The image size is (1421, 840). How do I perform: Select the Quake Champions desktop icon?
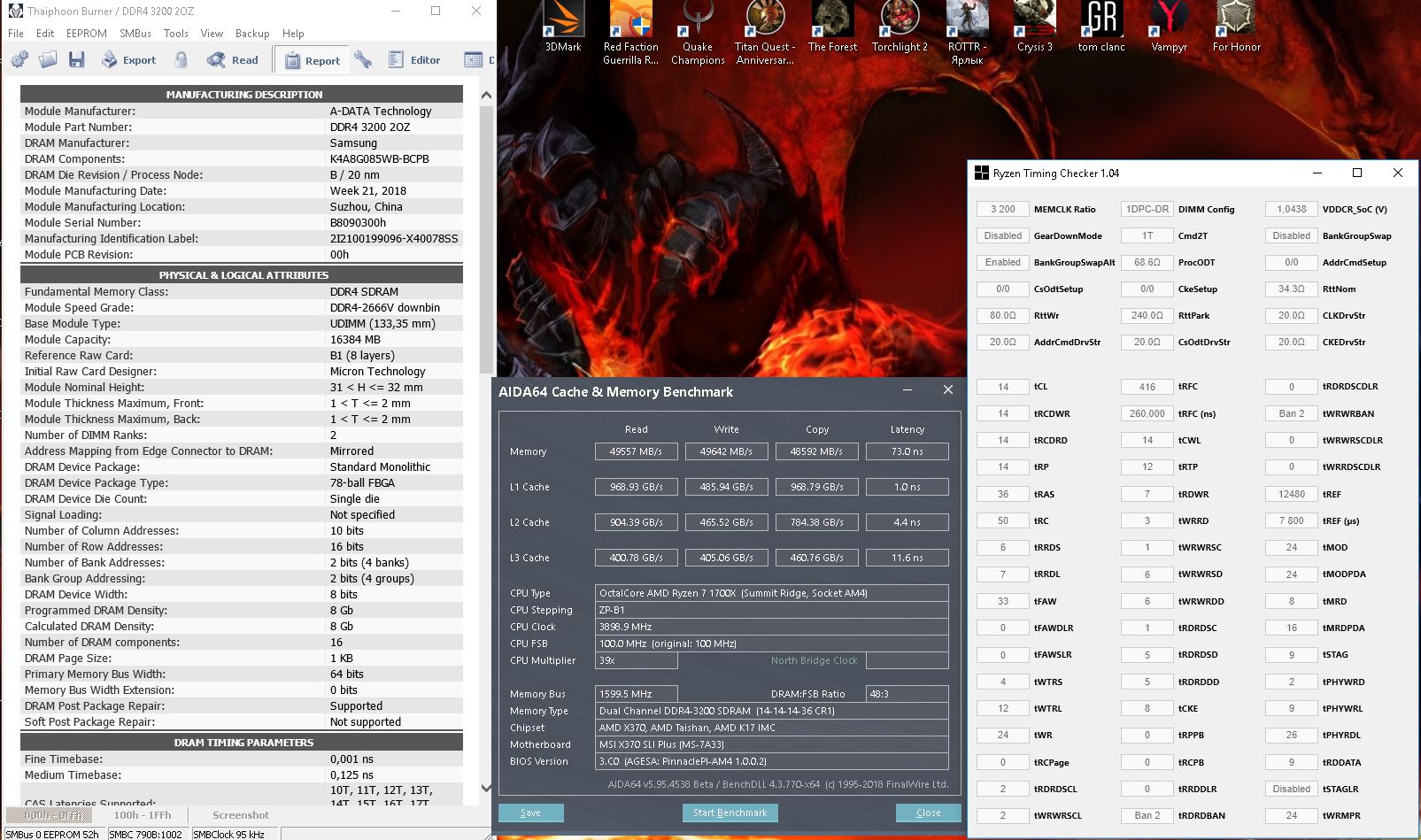(698, 34)
